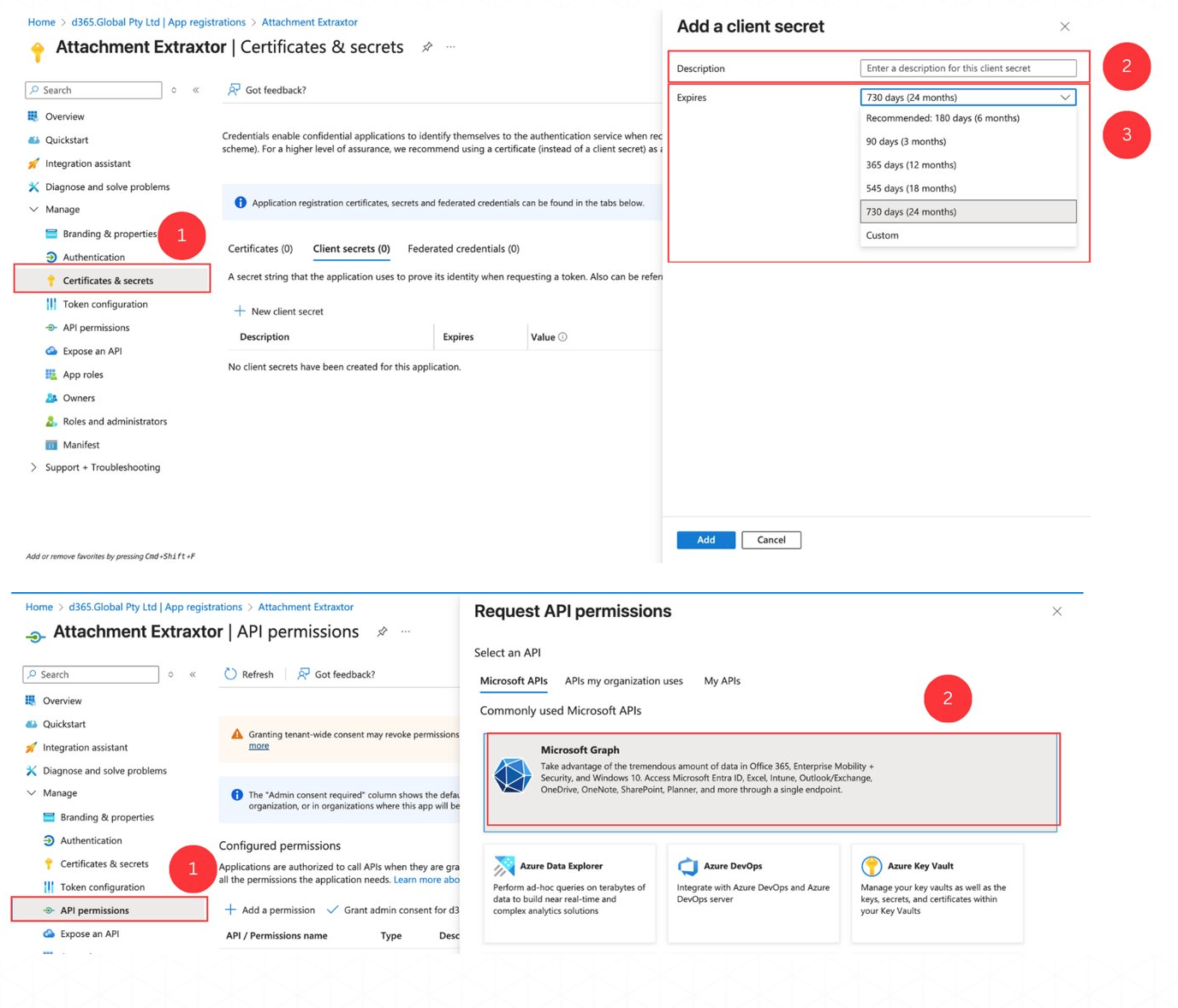Click the client secret Description field
Viewport: 1178px width, 1008px height.
point(967,68)
